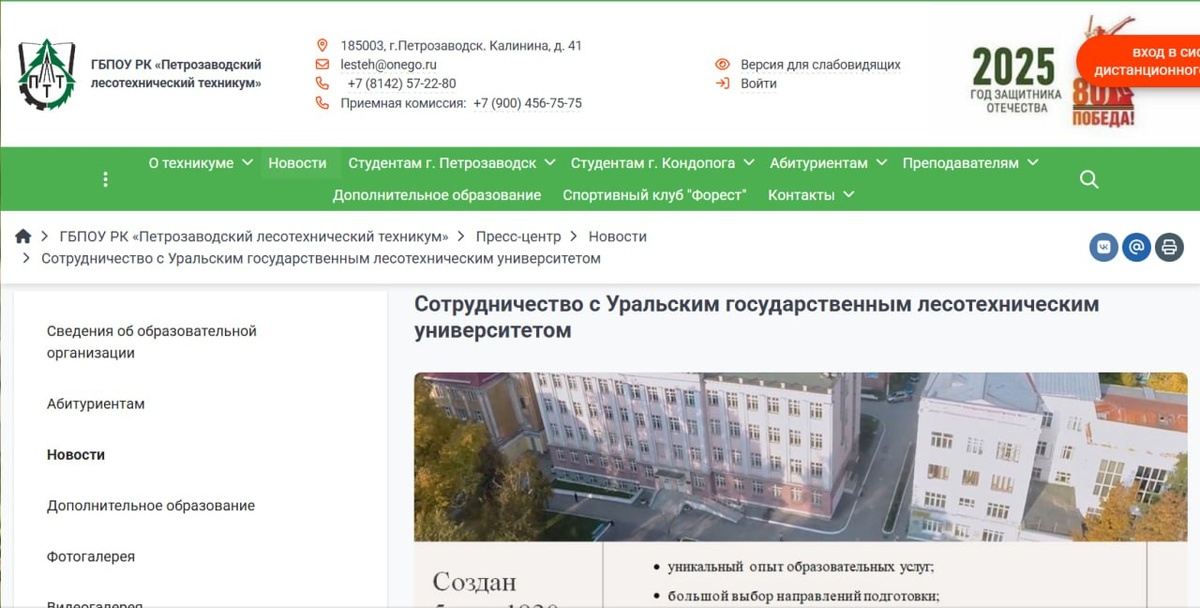Open Сведения об образовательной организации in sidebar
Viewport: 1200px width, 608px height.
(x=152, y=342)
